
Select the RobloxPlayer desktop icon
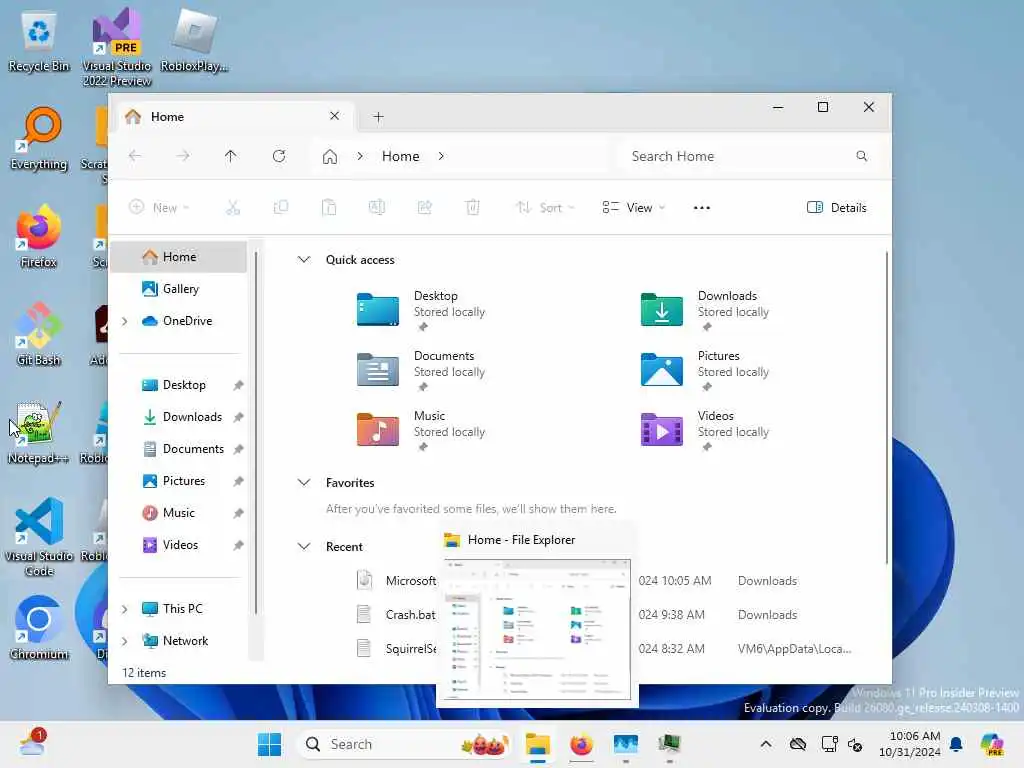(x=194, y=41)
